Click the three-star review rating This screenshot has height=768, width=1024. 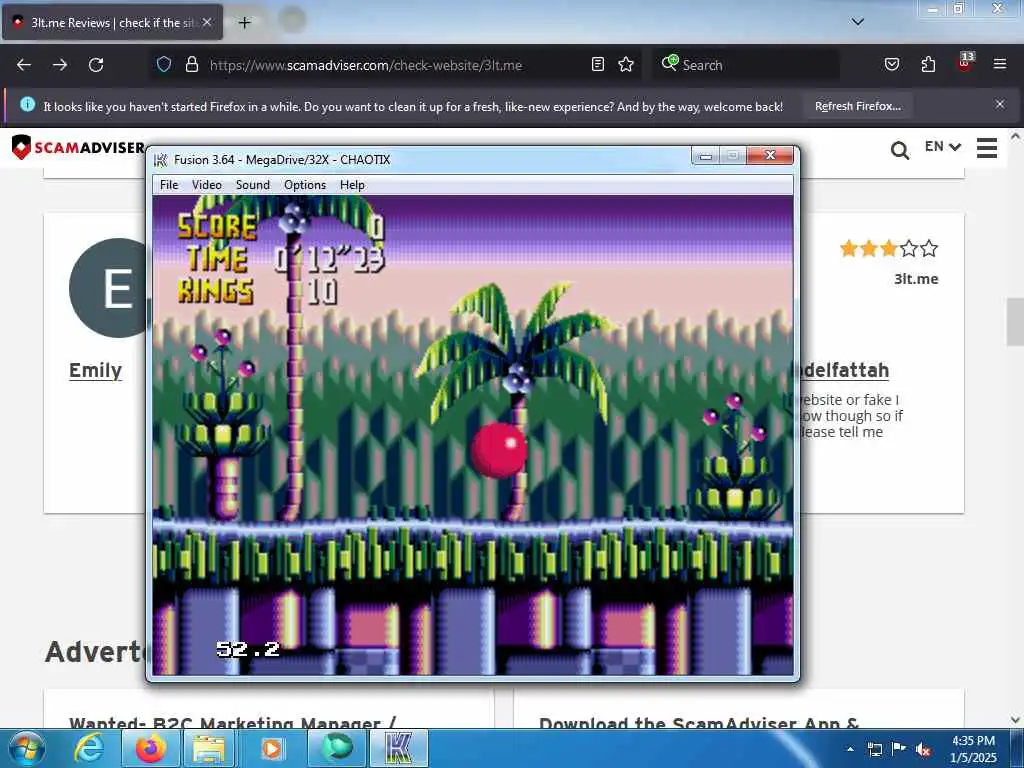coord(889,249)
